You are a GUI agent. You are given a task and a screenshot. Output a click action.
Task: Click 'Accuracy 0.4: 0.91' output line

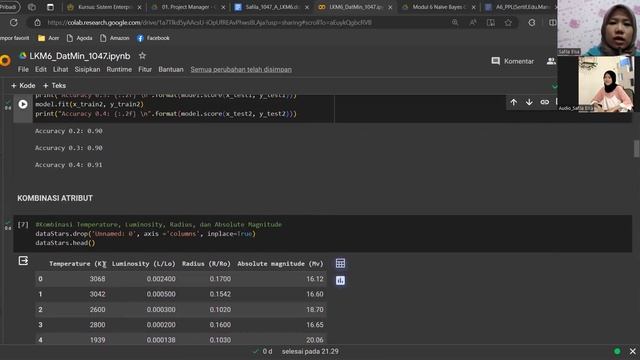(69, 165)
